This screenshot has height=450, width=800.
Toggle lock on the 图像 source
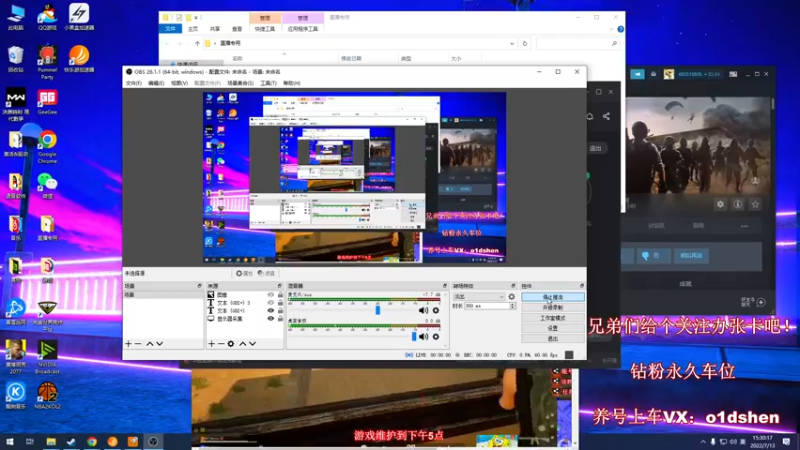(280, 295)
